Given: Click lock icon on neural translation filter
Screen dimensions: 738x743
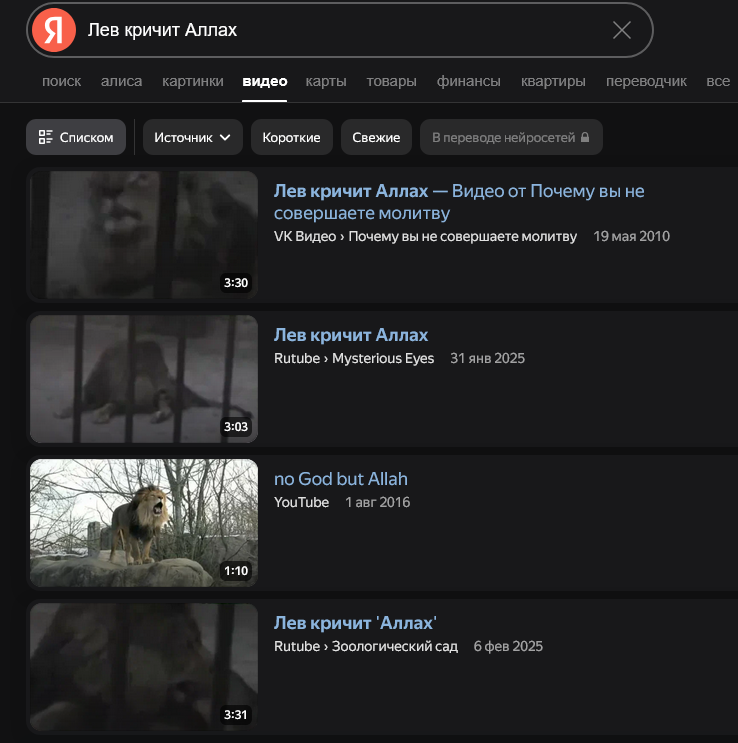Looking at the screenshot, I should tap(585, 137).
